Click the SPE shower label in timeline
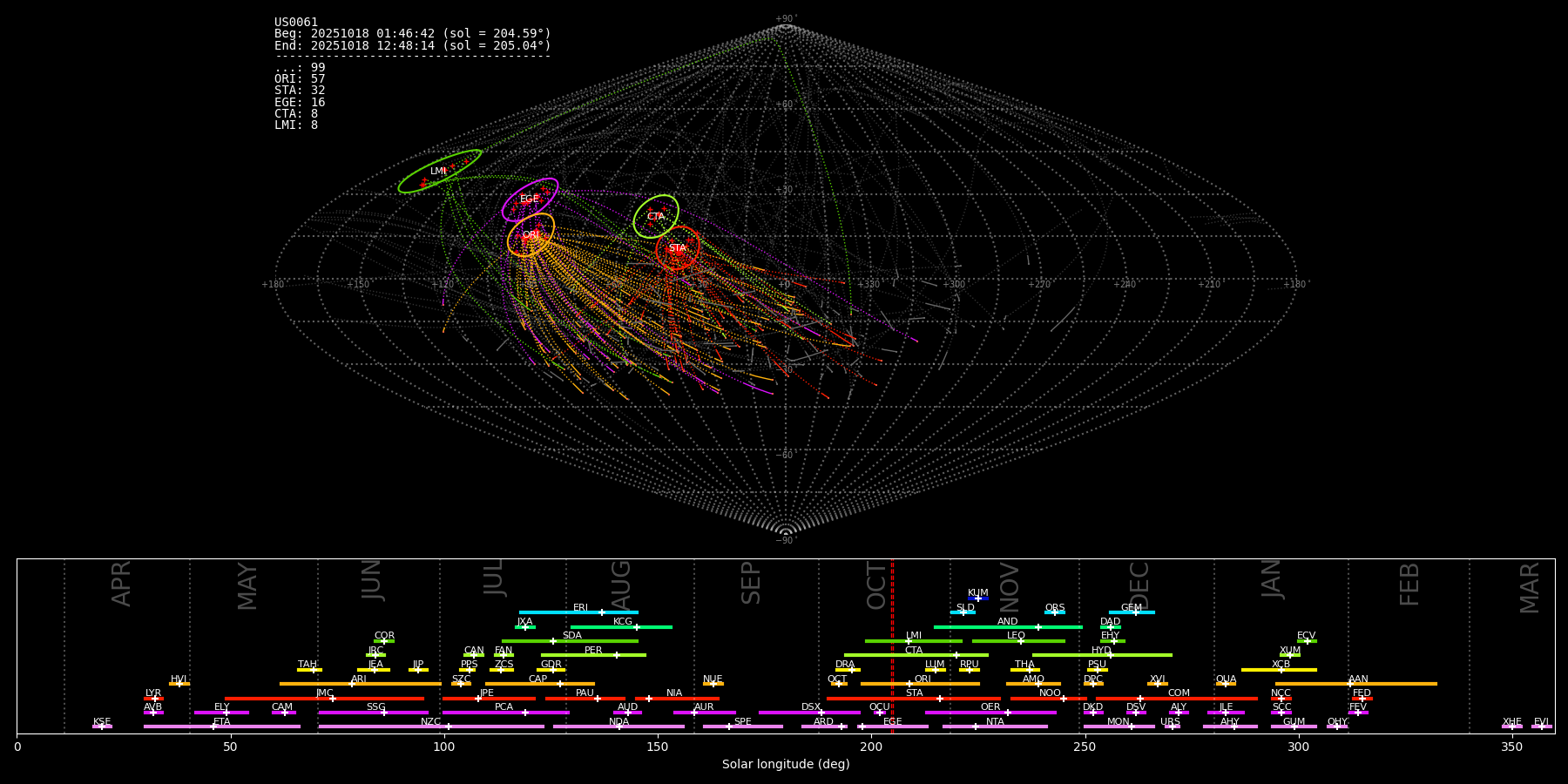The image size is (1568, 784). pos(743,722)
